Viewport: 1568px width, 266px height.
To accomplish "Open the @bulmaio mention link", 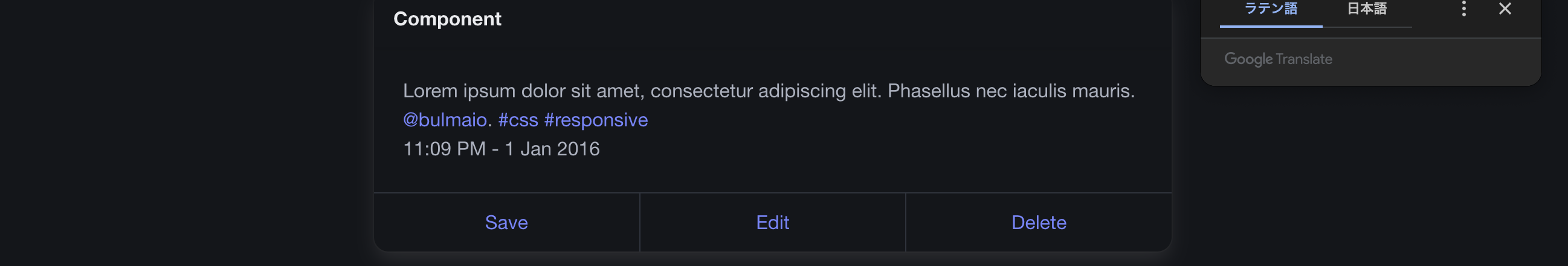I will [445, 120].
